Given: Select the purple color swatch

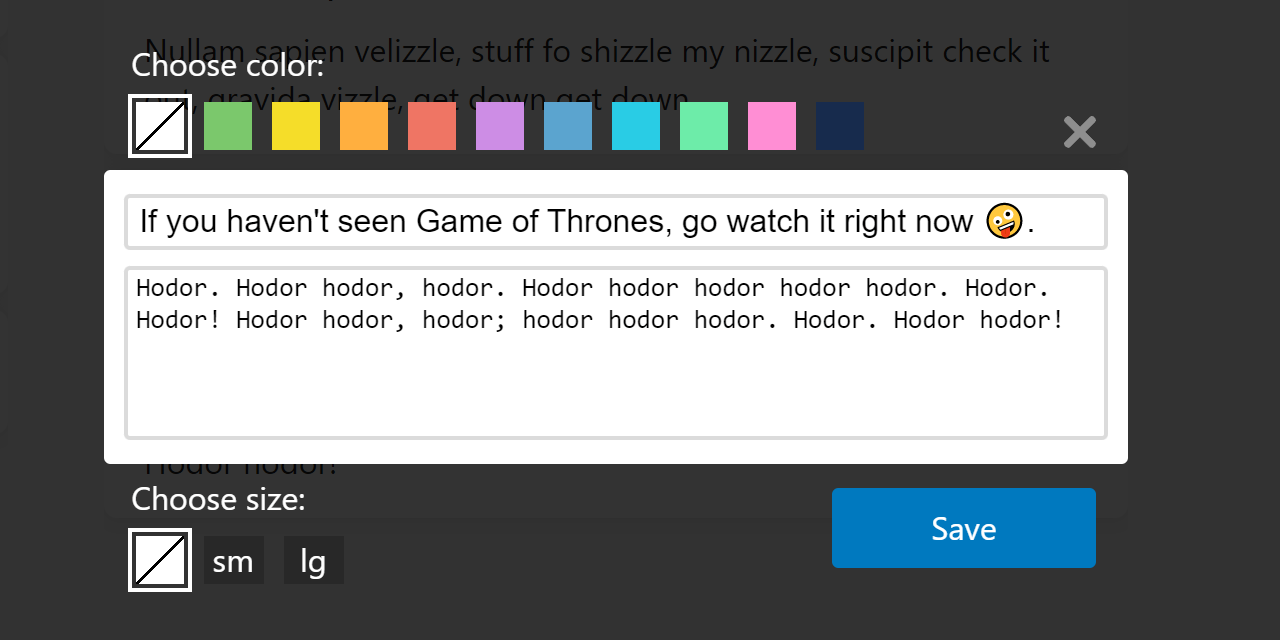Looking at the screenshot, I should 500,126.
